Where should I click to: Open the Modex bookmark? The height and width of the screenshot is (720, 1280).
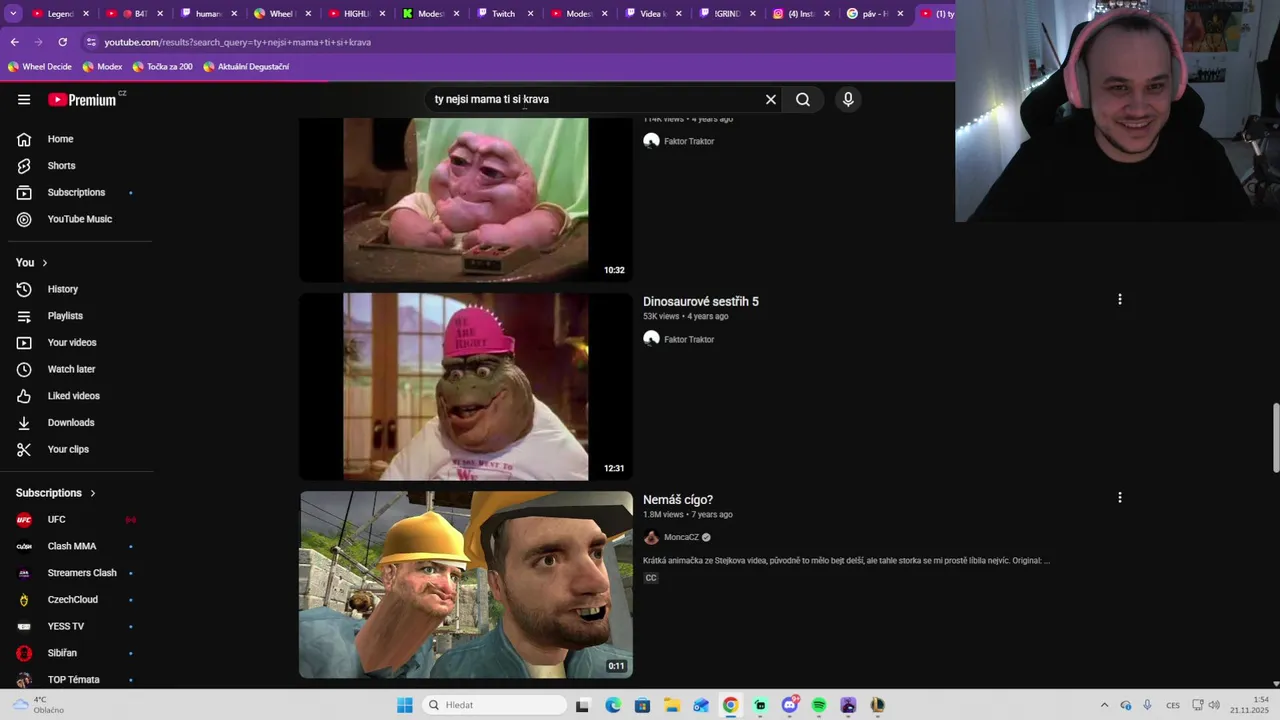point(102,67)
